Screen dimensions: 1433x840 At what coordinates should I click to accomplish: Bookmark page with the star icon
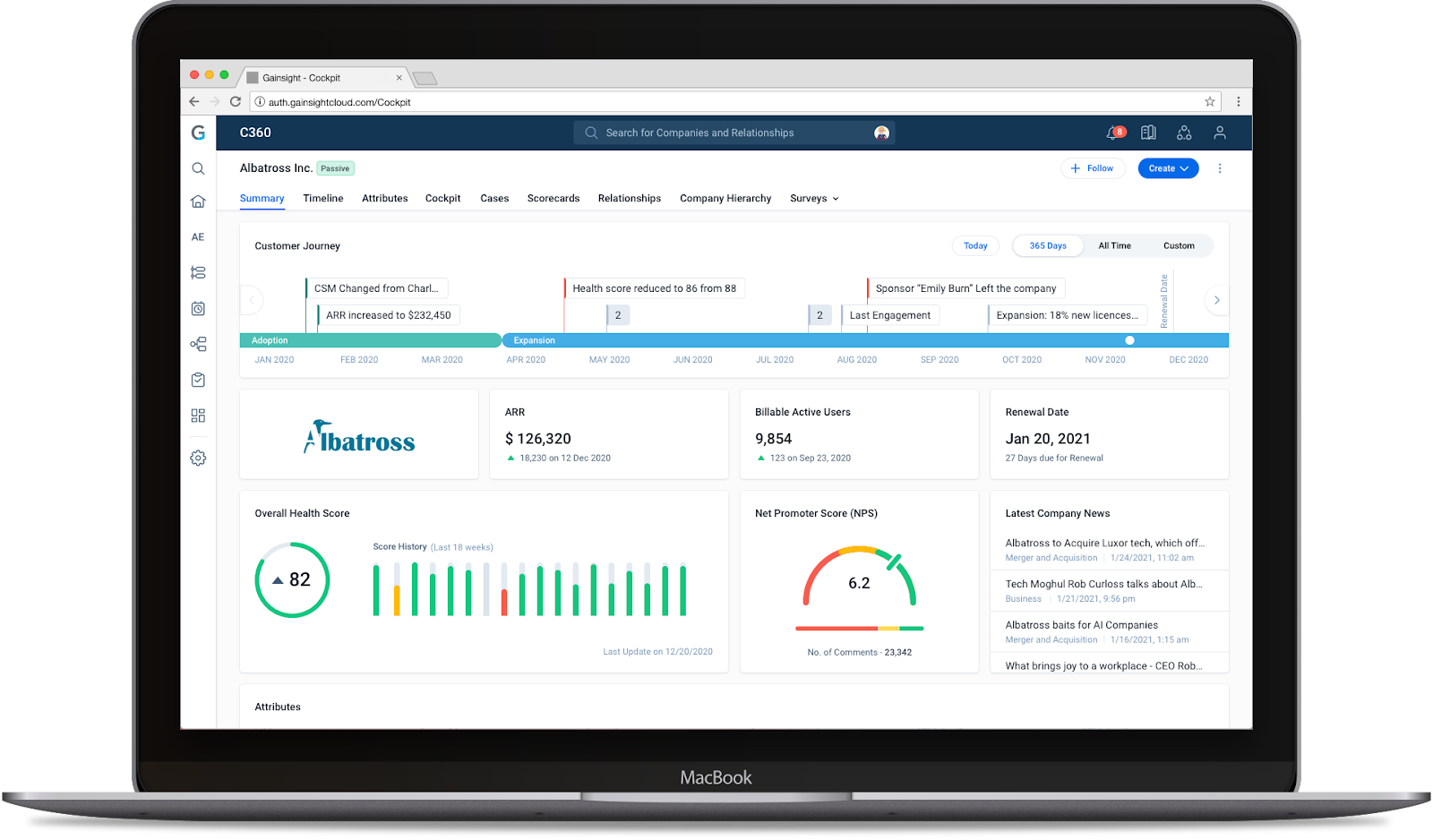pos(1210,102)
